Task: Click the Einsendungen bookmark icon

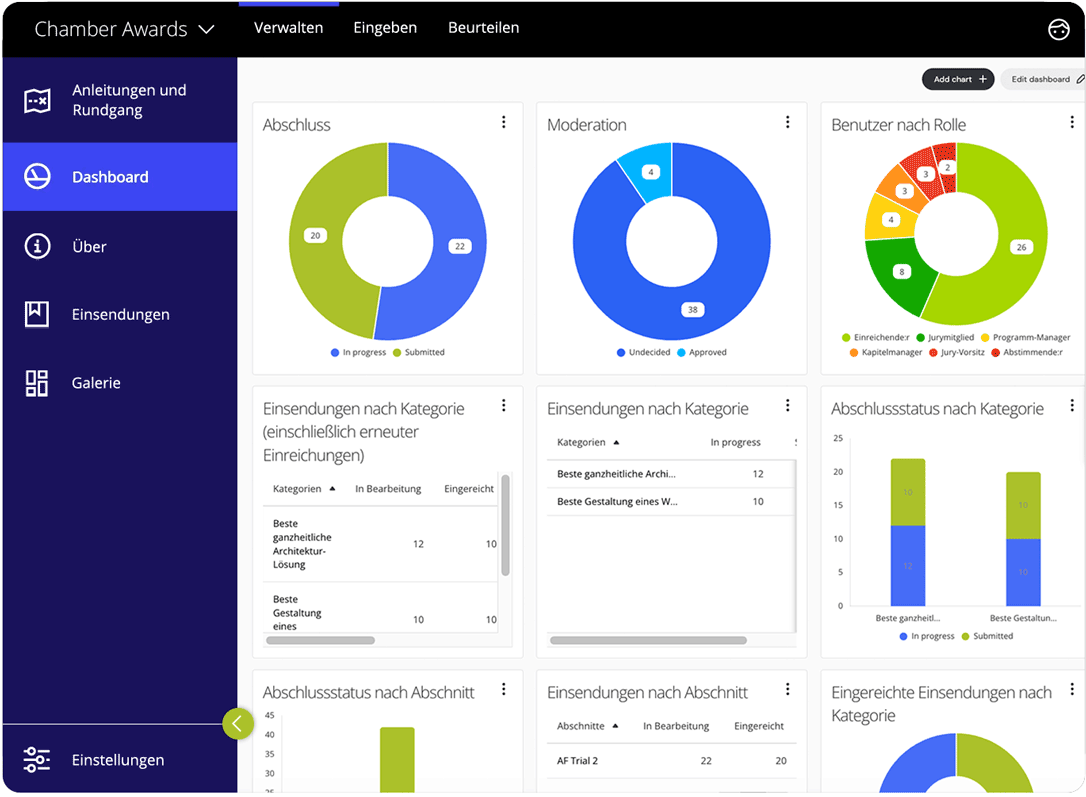Action: [x=37, y=314]
